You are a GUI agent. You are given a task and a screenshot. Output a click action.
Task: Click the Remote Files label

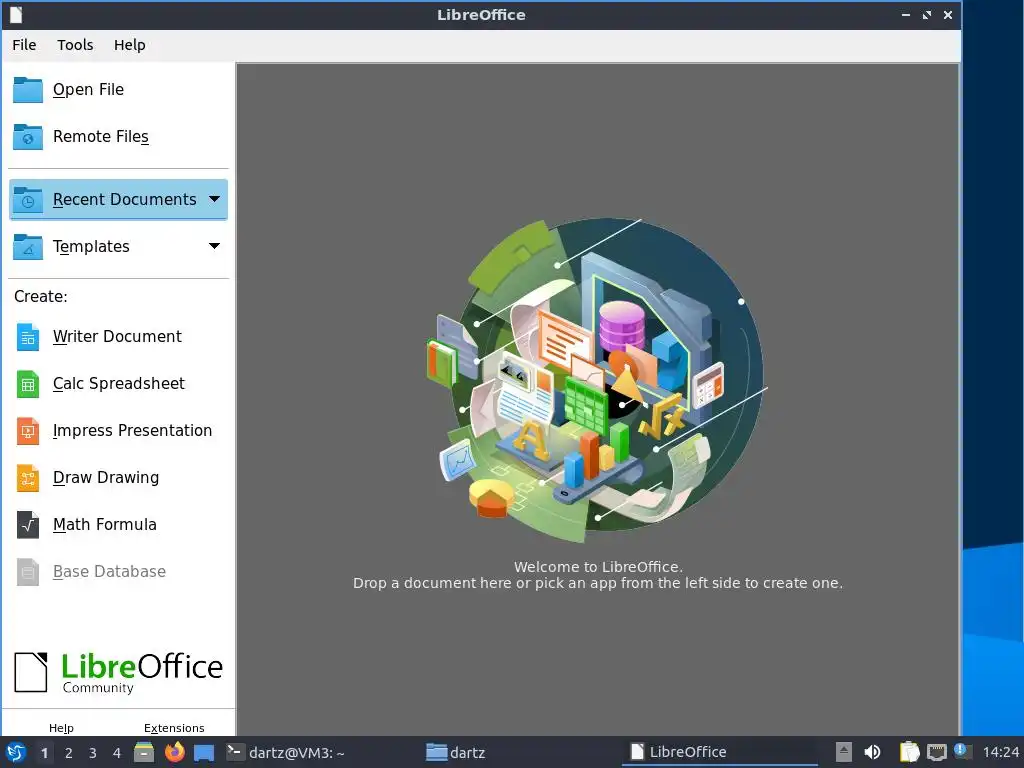[x=101, y=136]
